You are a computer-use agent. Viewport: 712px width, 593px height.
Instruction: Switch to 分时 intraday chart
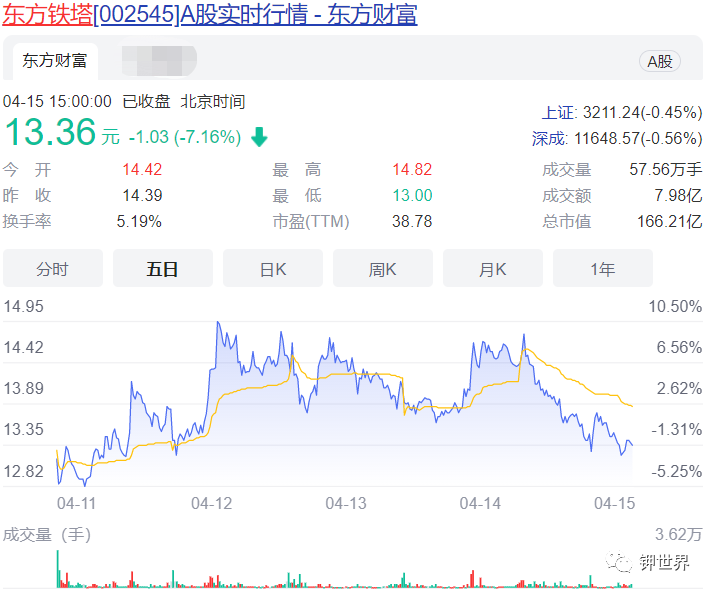53,269
